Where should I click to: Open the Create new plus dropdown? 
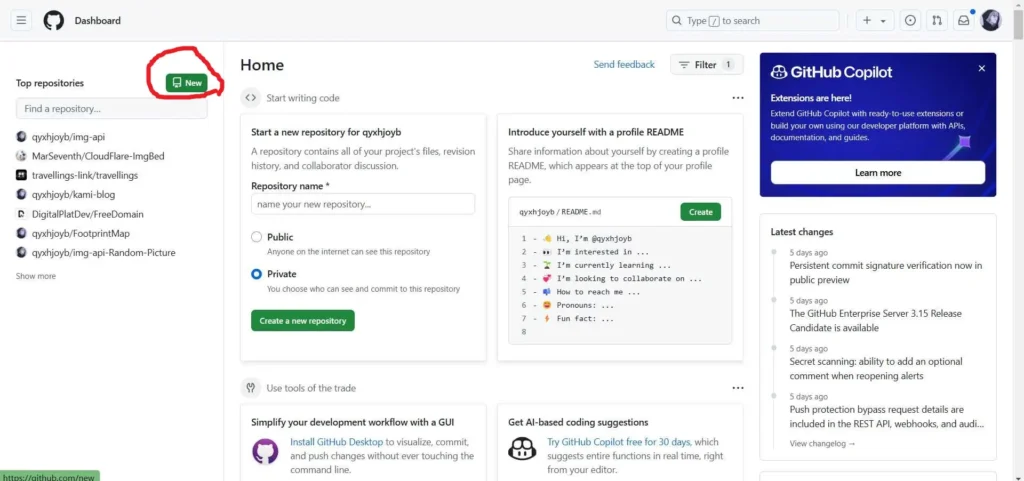(x=875, y=20)
